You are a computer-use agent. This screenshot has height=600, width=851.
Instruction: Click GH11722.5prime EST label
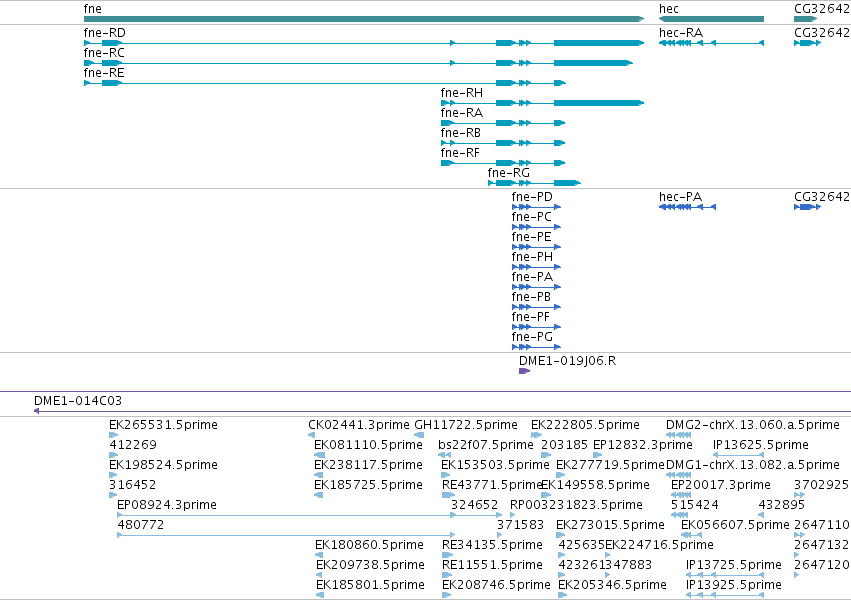click(466, 425)
